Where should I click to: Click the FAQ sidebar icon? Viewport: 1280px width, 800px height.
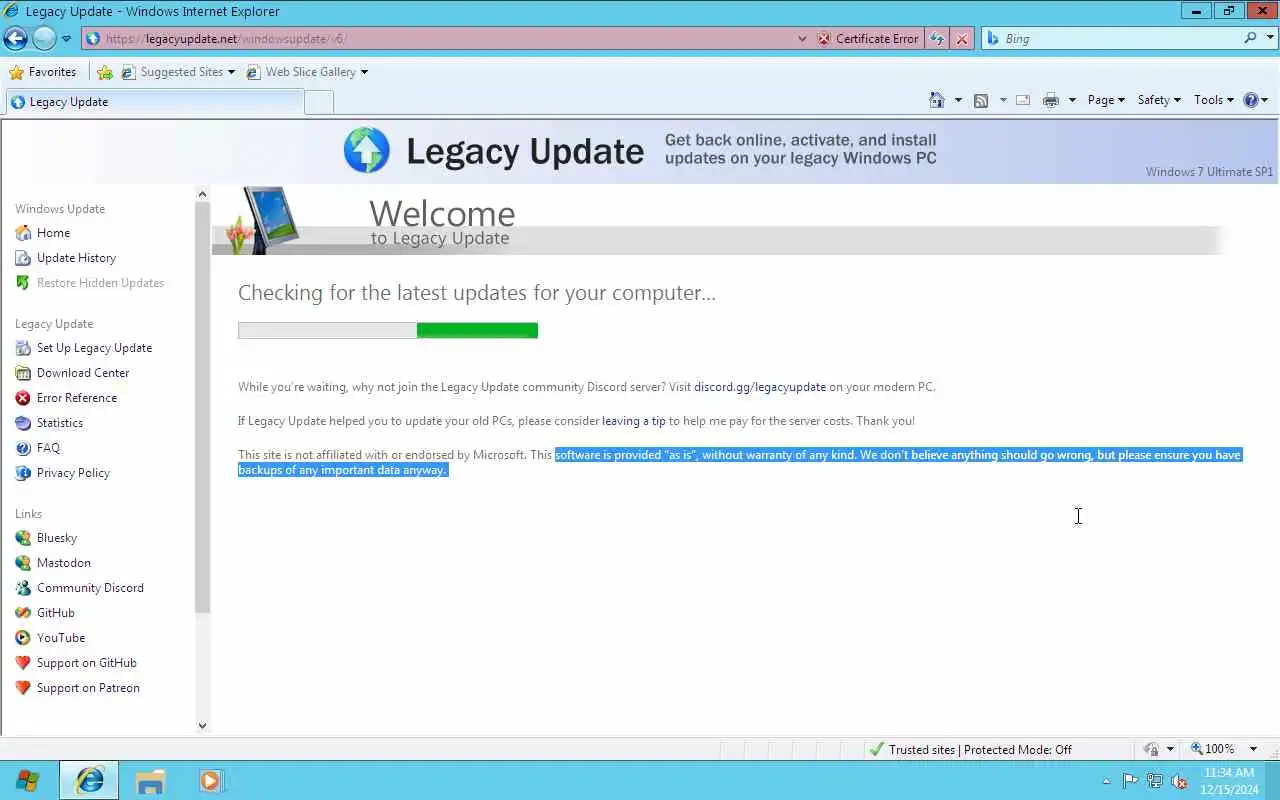pyautogui.click(x=23, y=448)
